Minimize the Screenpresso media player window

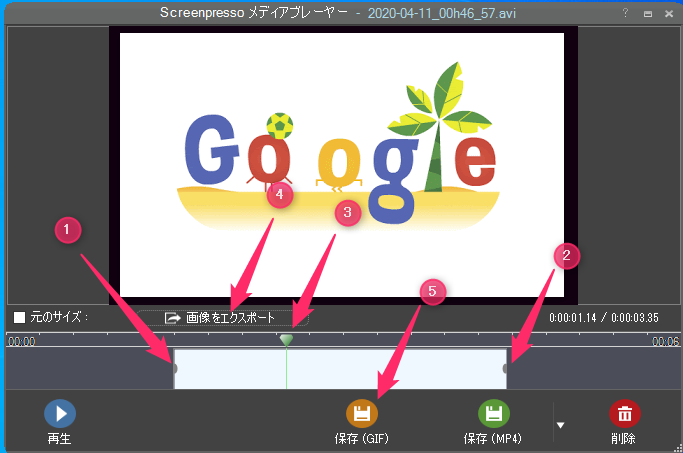tap(648, 14)
